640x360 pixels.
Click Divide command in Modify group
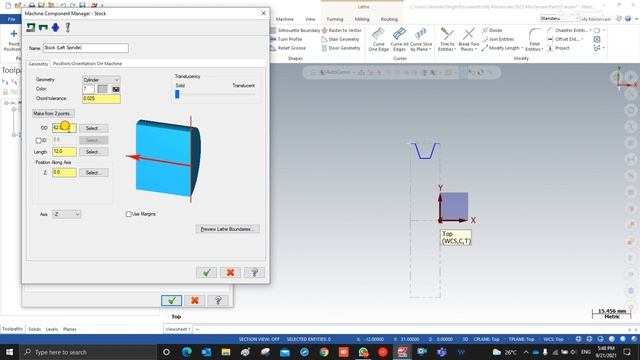[x=492, y=30]
